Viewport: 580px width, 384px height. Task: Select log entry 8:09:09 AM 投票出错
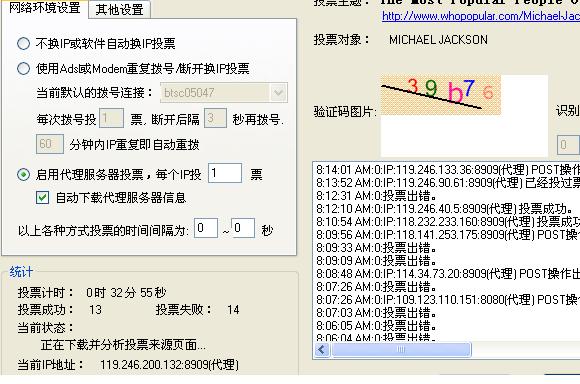377,261
